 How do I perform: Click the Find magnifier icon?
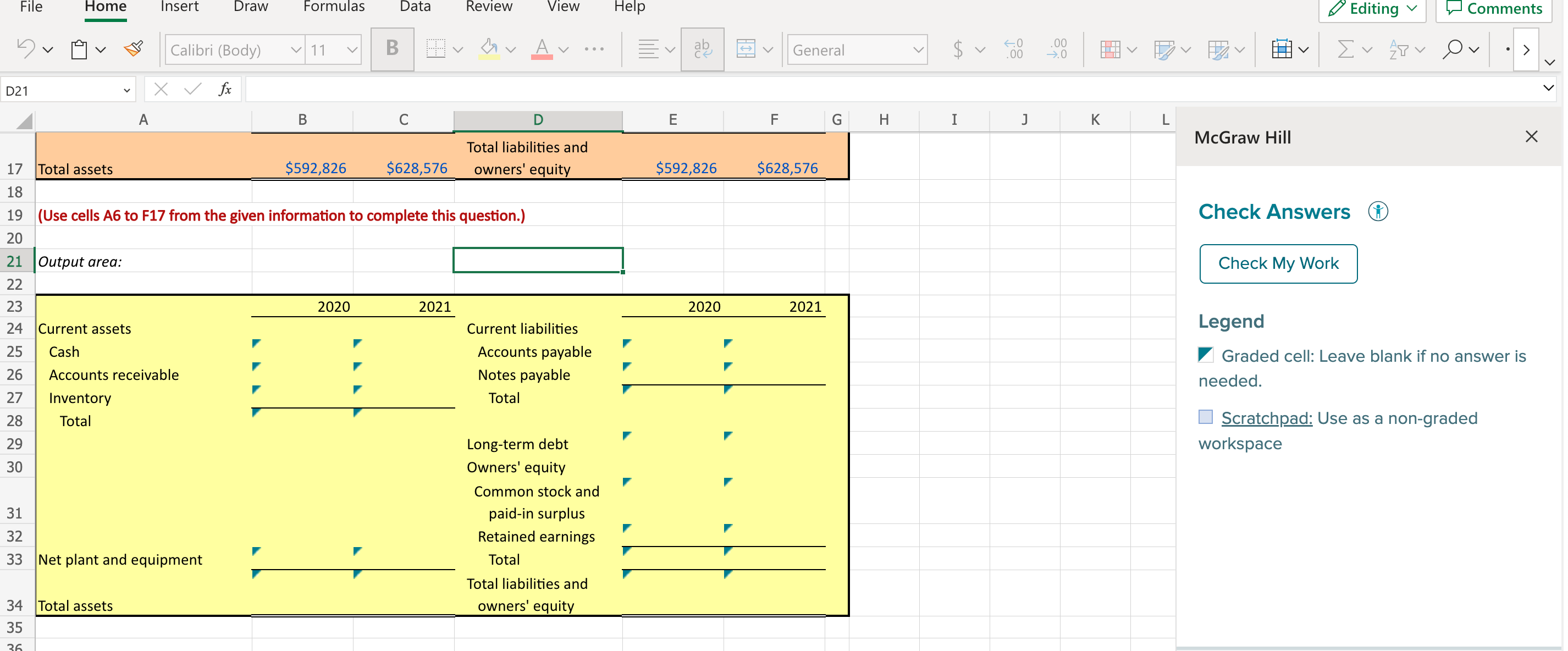(1453, 49)
